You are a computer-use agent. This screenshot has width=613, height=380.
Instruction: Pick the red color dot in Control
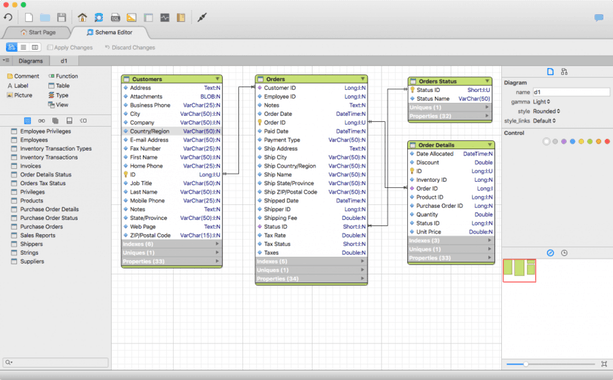point(607,142)
